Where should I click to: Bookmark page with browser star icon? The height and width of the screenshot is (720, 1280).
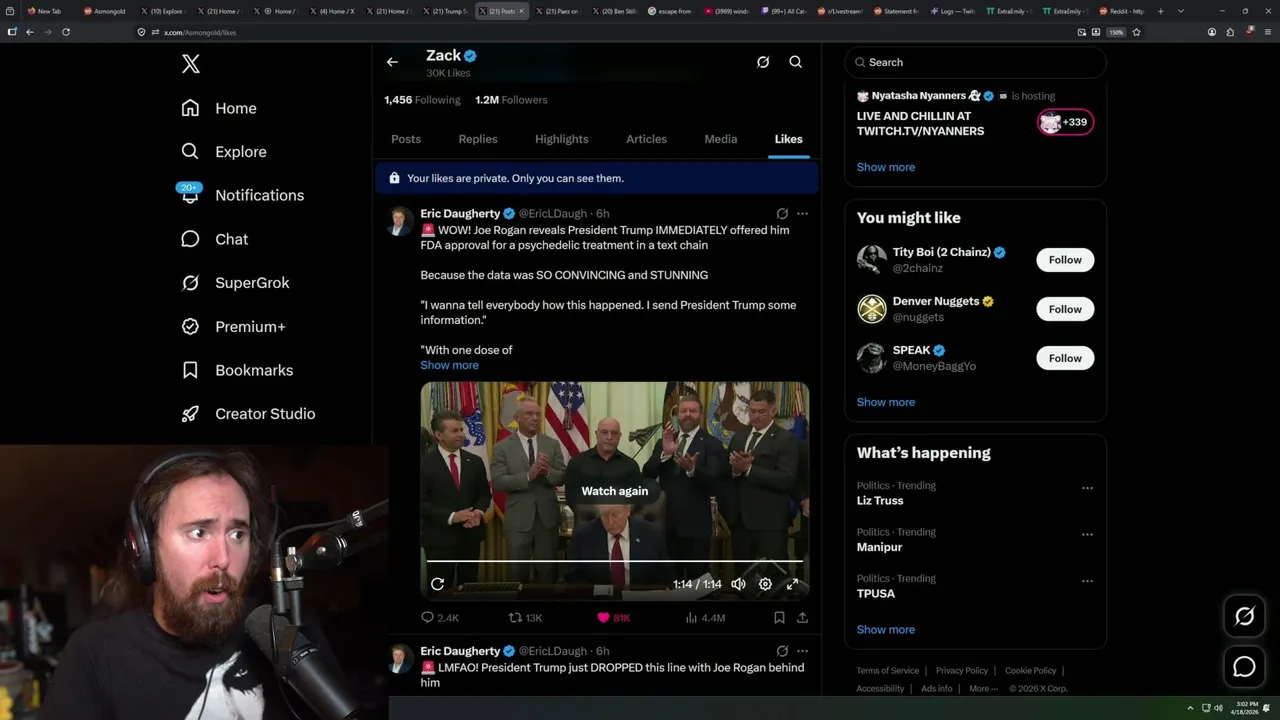pos(1136,32)
